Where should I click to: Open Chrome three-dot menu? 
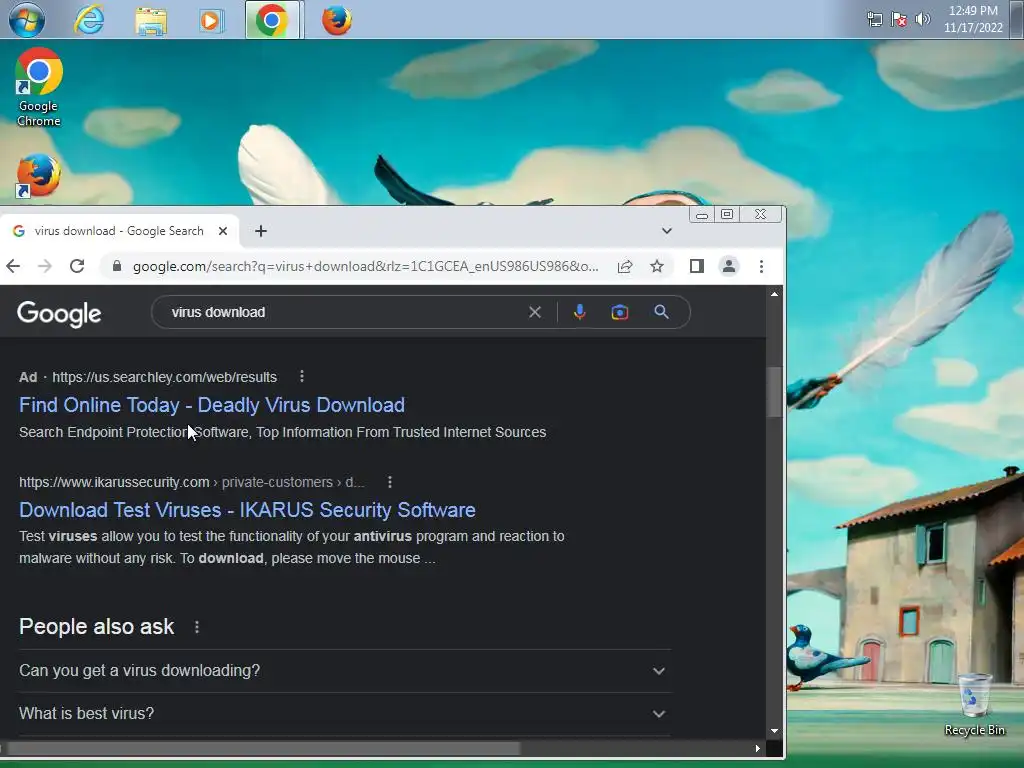click(x=761, y=266)
